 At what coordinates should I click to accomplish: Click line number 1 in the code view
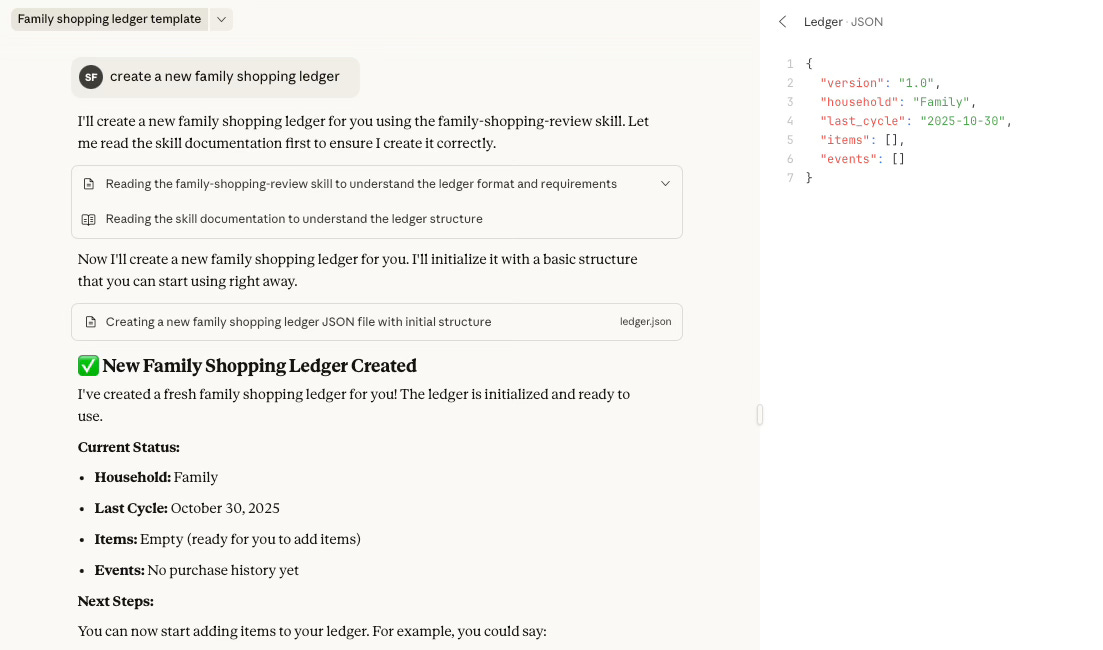click(789, 63)
